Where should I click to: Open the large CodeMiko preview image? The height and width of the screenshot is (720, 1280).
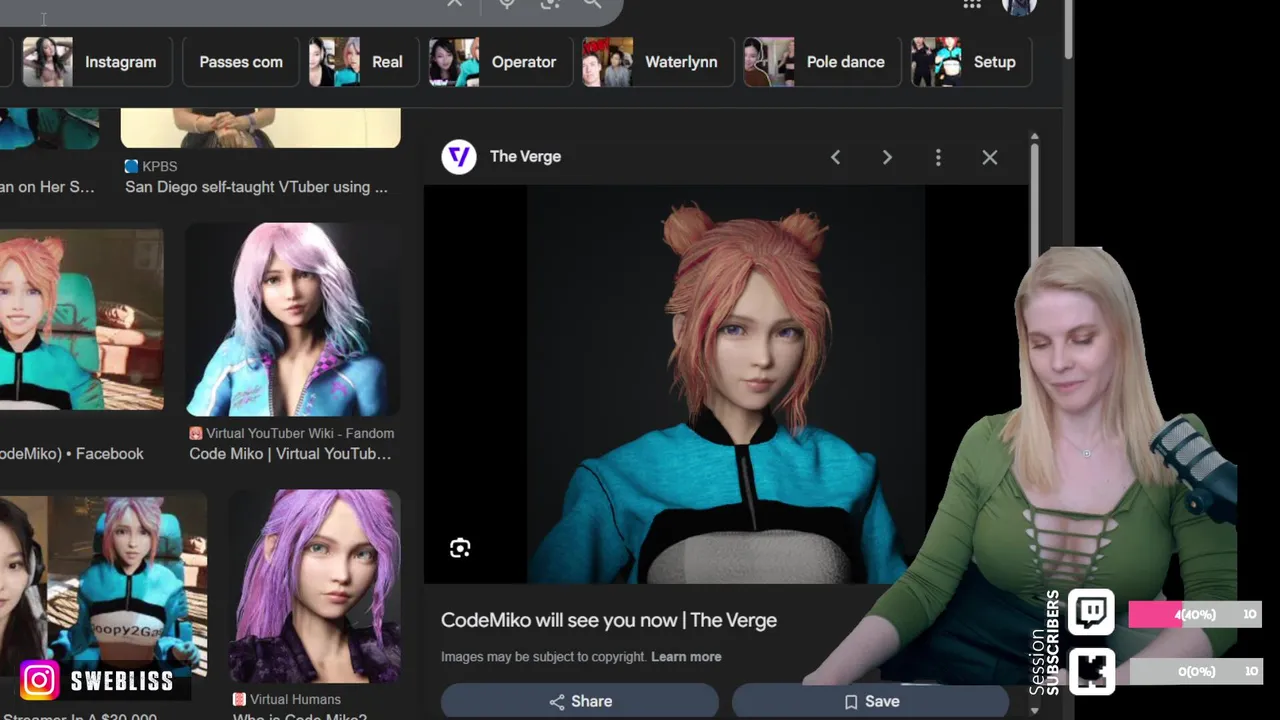pos(726,384)
